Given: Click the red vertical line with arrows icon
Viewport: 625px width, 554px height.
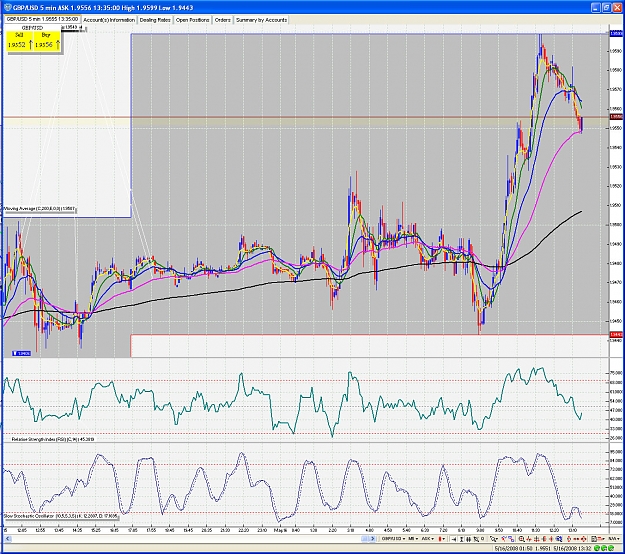Looking at the screenshot, I should point(551,539).
